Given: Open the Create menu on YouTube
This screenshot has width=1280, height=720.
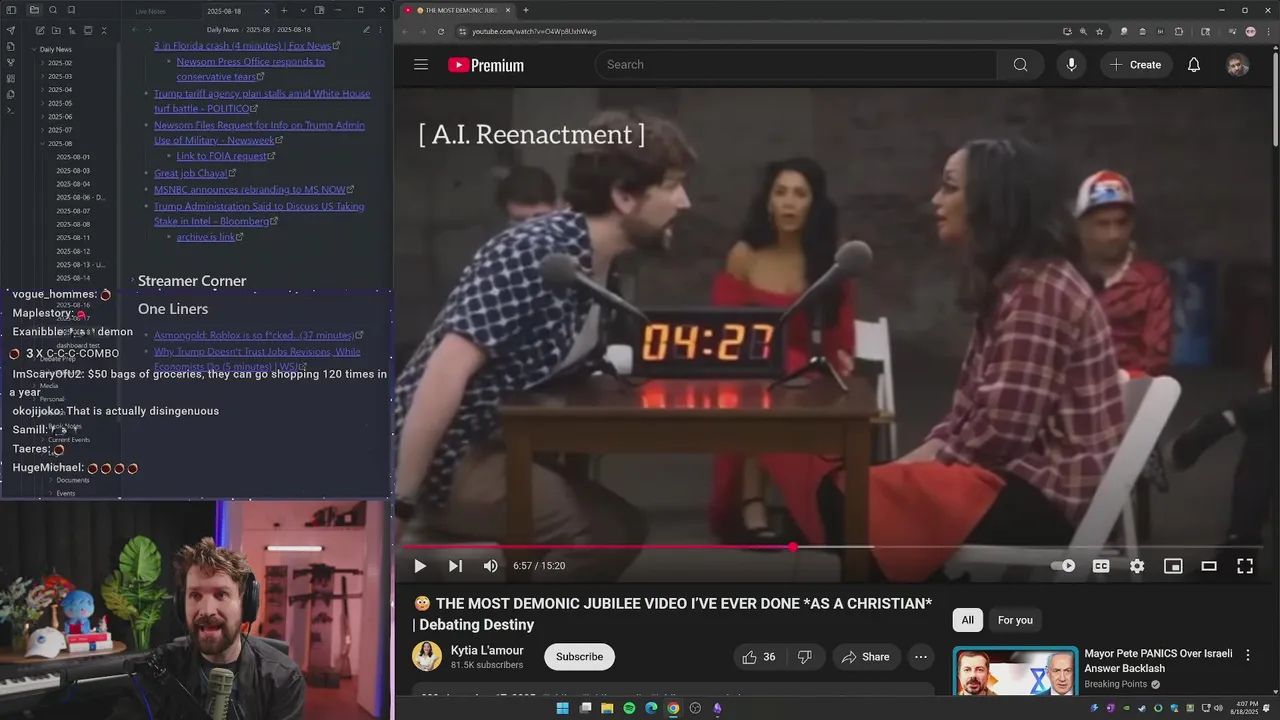Looking at the screenshot, I should tap(1135, 65).
